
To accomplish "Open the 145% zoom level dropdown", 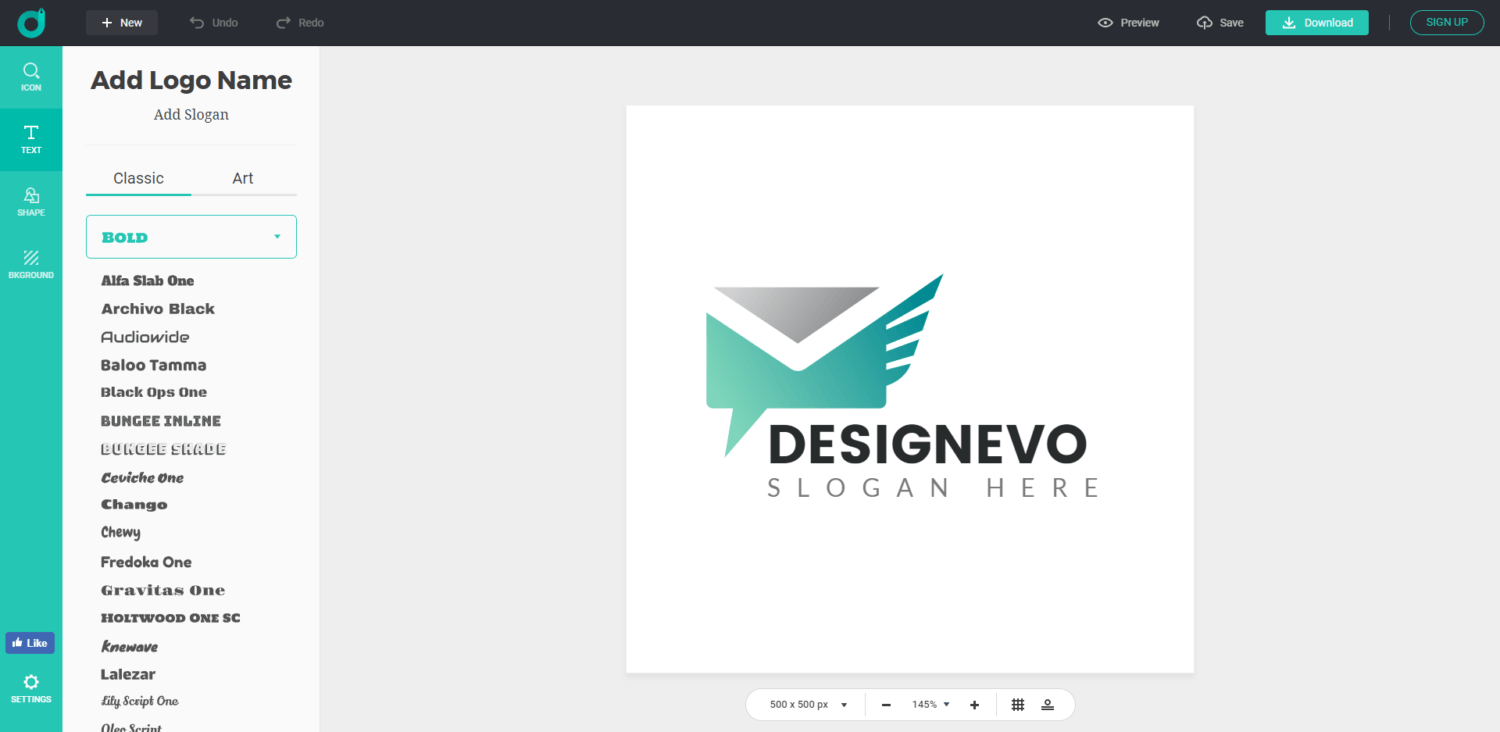I will pyautogui.click(x=931, y=705).
